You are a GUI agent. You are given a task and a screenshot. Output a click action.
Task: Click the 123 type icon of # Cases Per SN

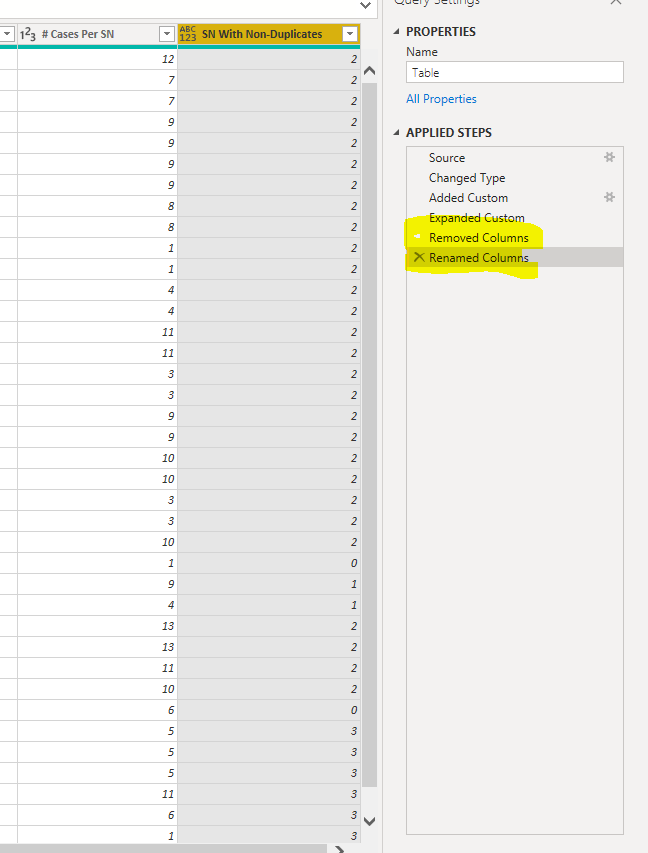click(x=28, y=34)
